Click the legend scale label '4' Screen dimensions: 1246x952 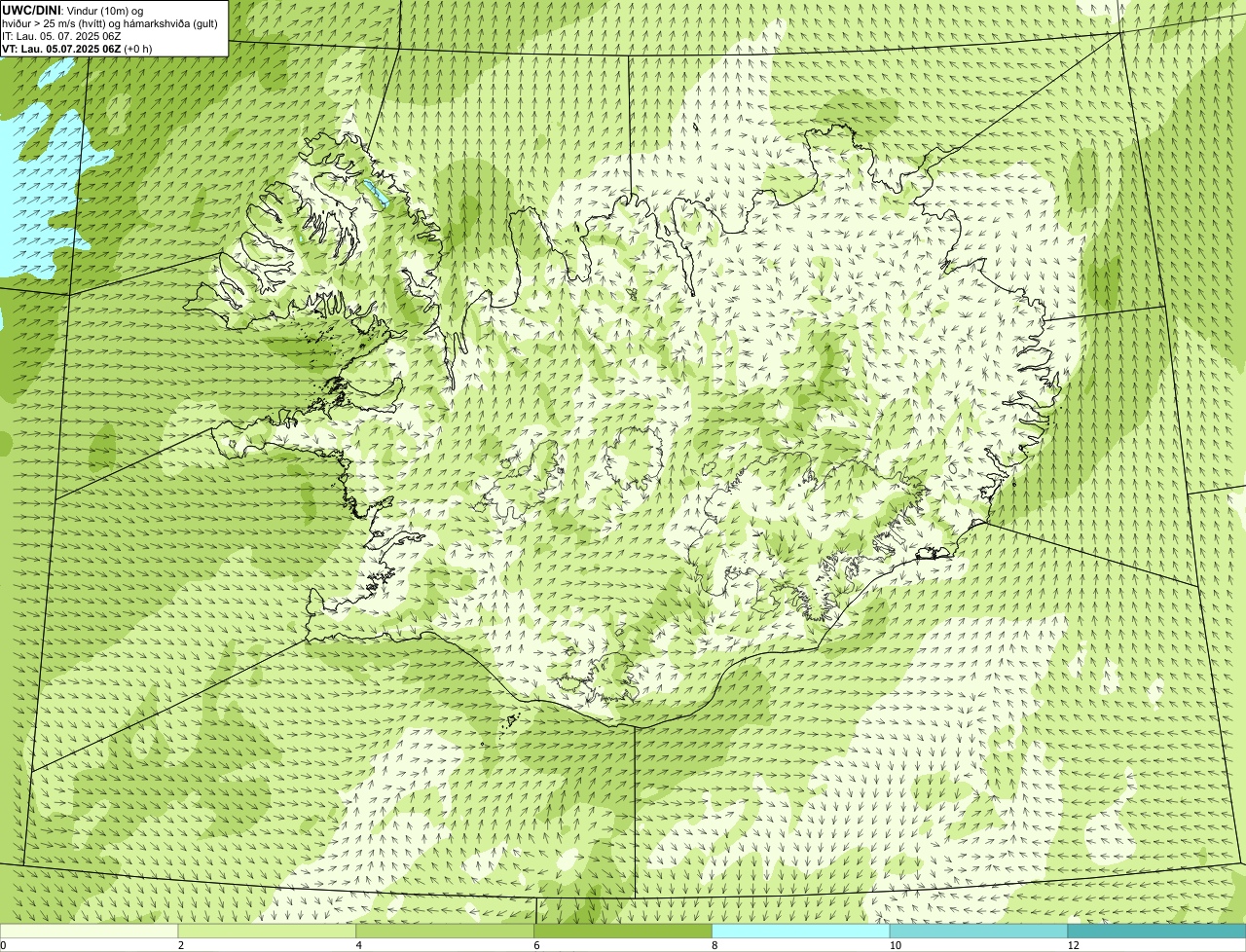[359, 945]
